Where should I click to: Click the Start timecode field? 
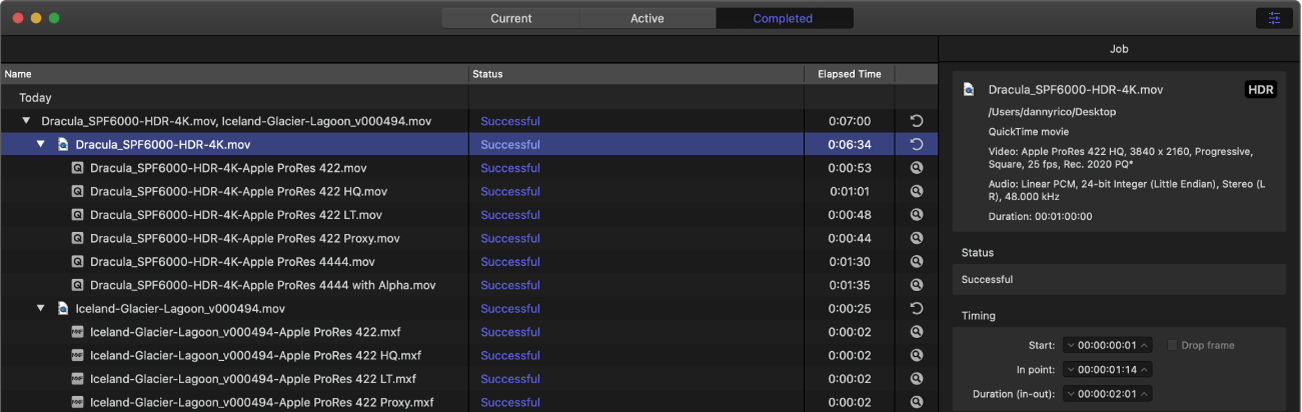coord(1108,345)
